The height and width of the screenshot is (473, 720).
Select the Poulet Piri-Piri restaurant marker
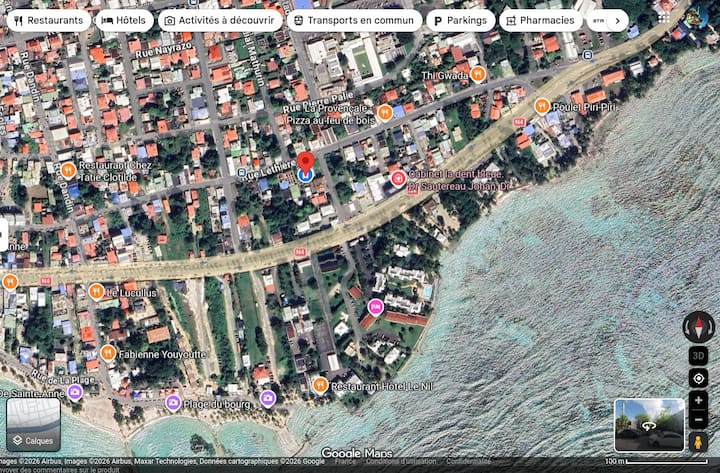pos(542,106)
